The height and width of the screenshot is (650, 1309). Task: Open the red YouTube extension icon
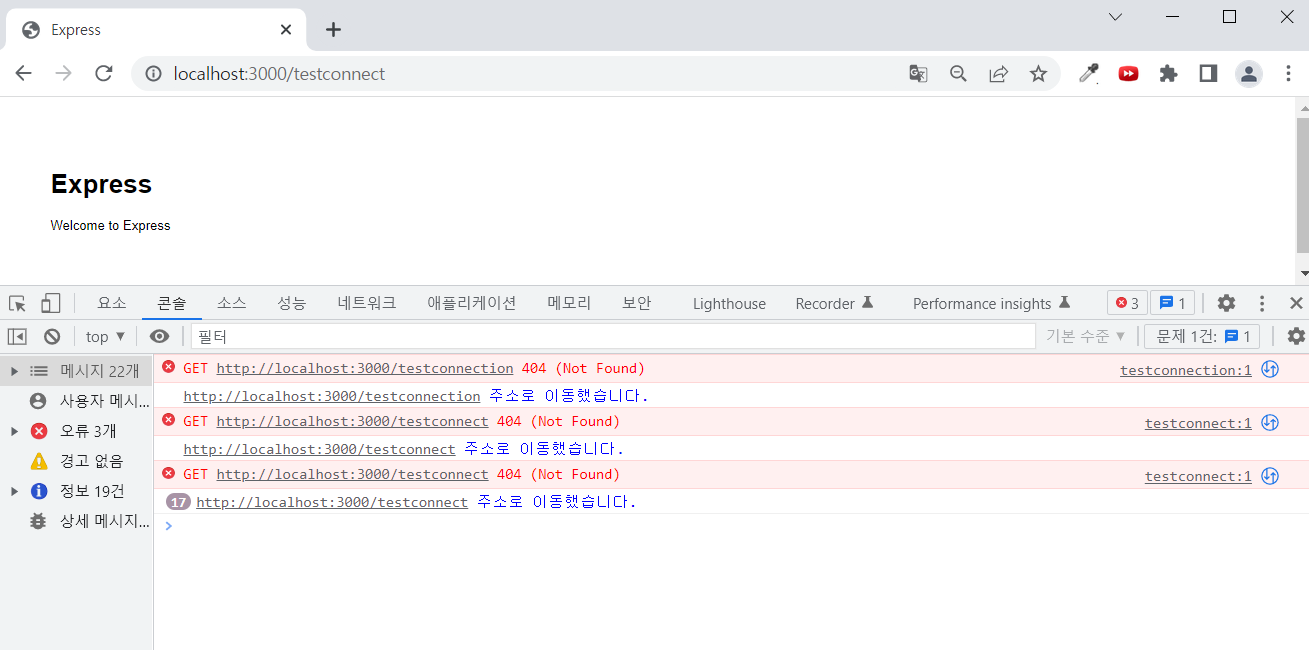(x=1128, y=73)
